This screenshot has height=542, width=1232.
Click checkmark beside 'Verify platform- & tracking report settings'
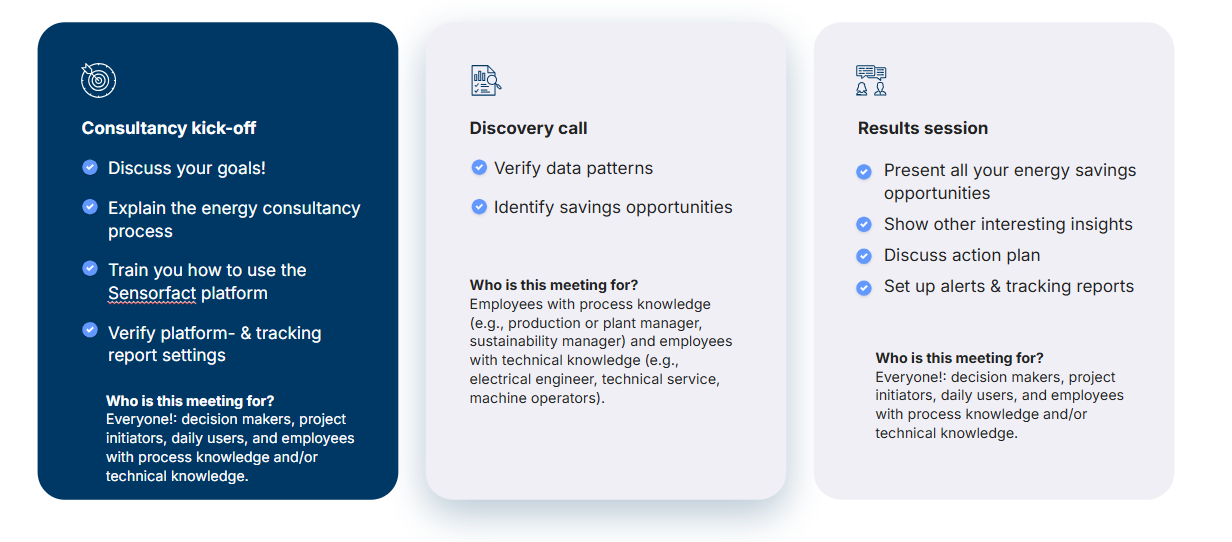click(x=90, y=330)
